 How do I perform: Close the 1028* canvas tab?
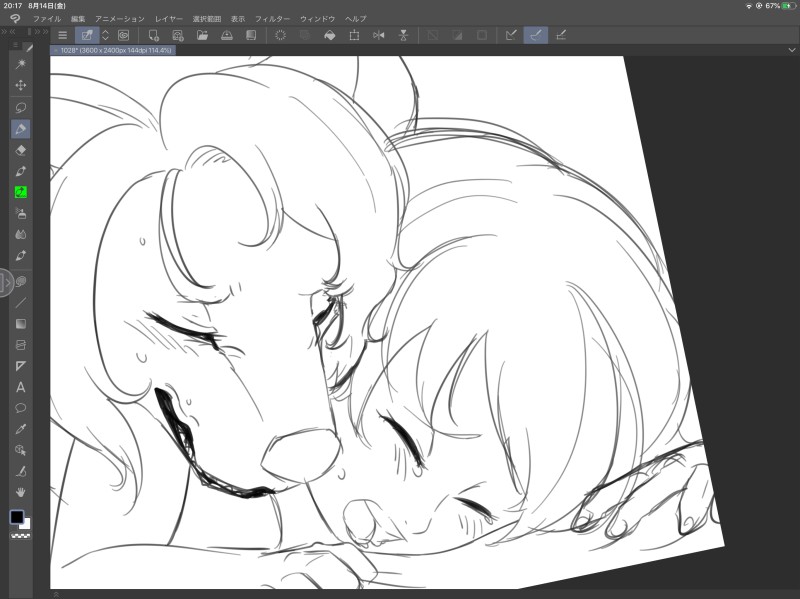(56, 50)
